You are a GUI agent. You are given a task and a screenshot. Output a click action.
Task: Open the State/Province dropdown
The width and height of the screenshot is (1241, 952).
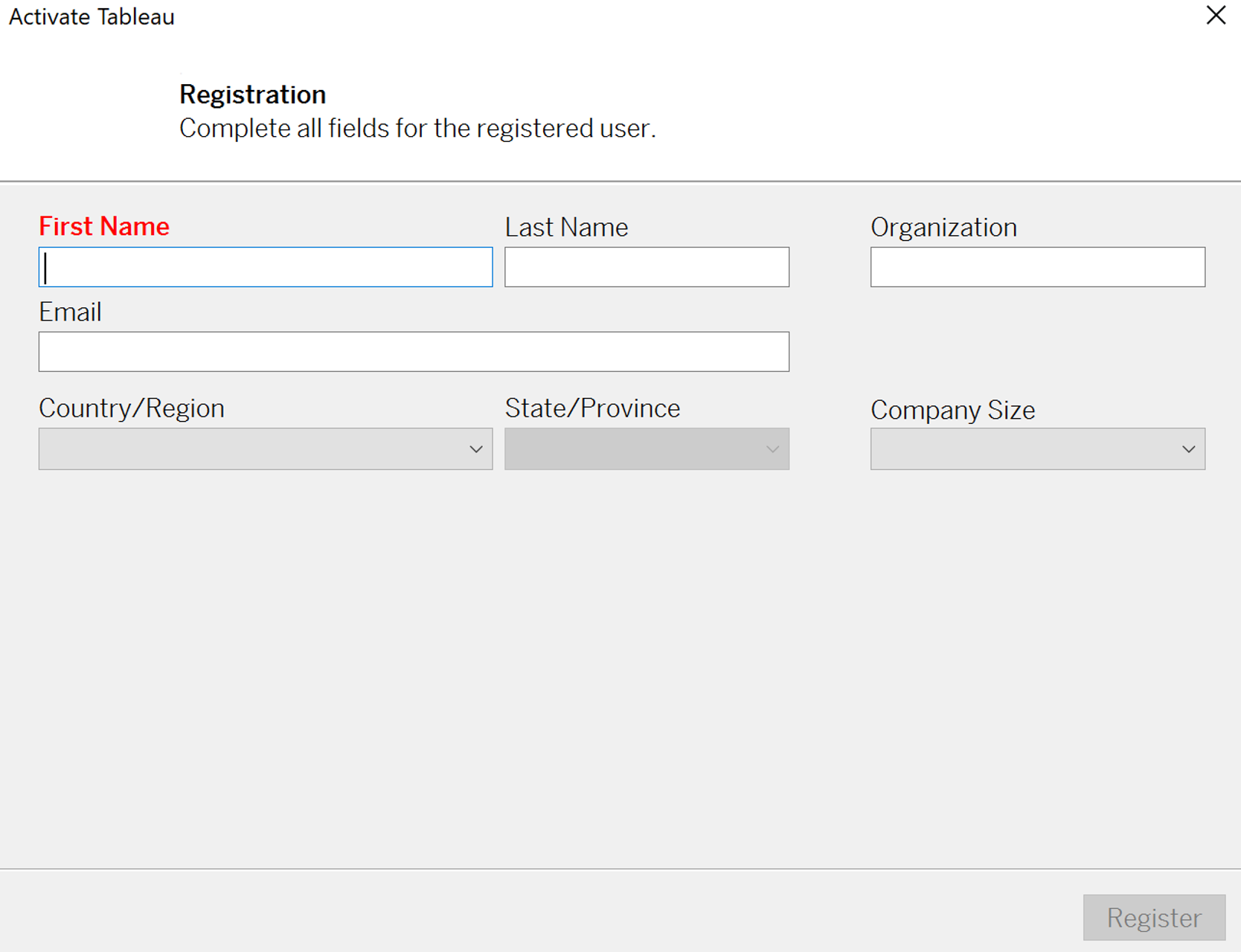(x=646, y=448)
